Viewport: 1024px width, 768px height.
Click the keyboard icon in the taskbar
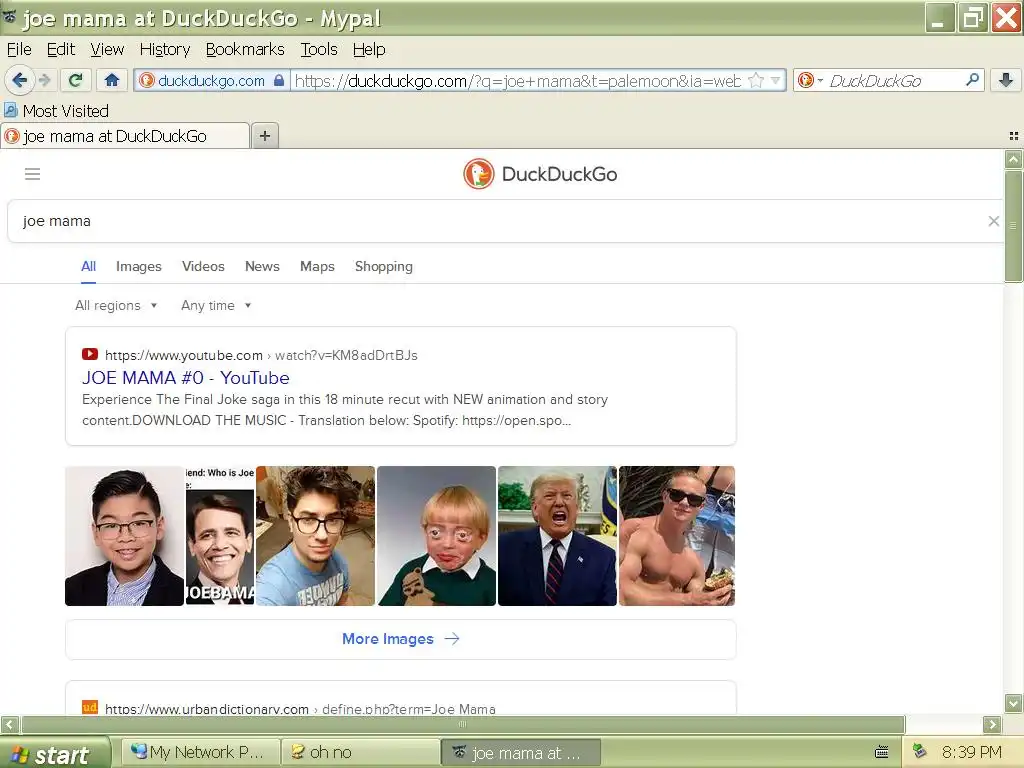pyautogui.click(x=882, y=752)
